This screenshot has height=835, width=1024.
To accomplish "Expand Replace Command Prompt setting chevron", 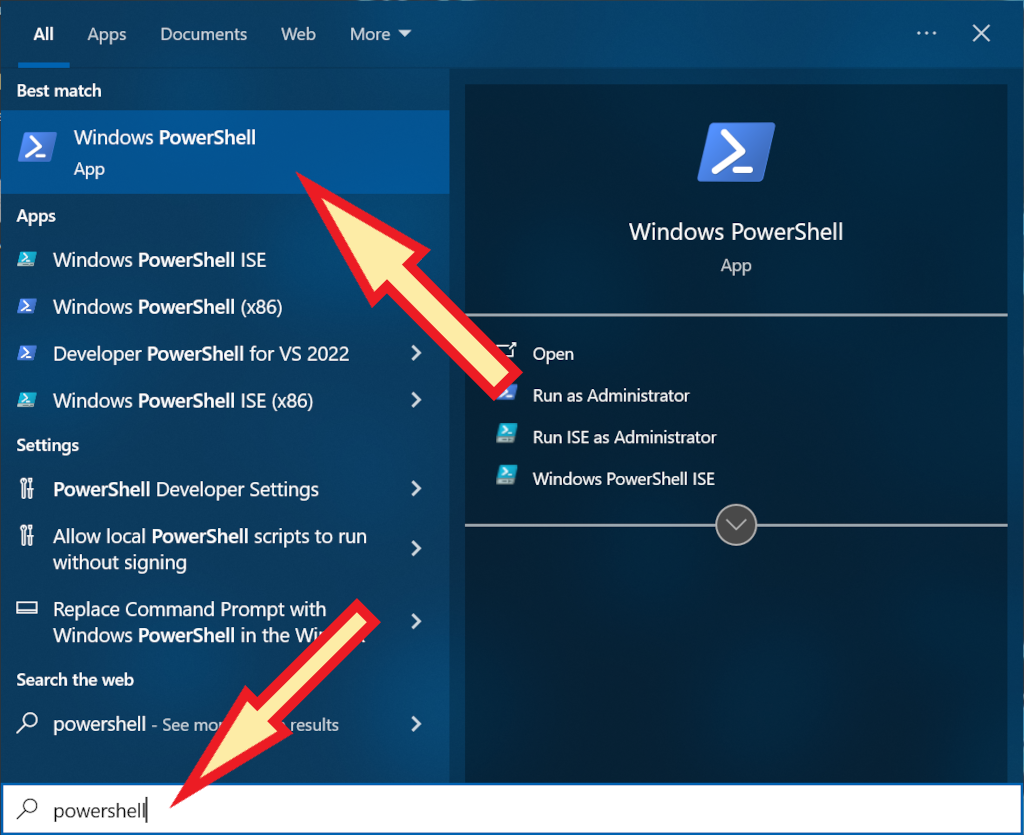I will [x=416, y=622].
